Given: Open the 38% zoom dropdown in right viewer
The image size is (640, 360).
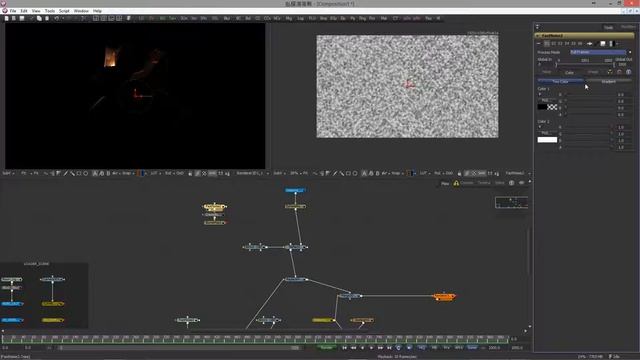Looking at the screenshot, I should pos(296,173).
